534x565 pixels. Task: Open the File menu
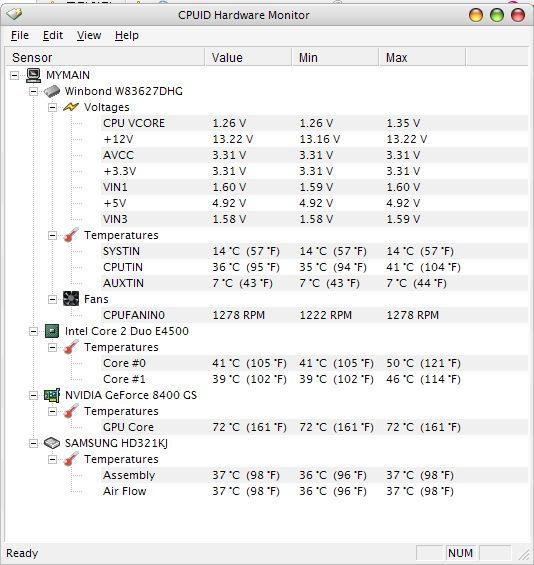coord(20,35)
